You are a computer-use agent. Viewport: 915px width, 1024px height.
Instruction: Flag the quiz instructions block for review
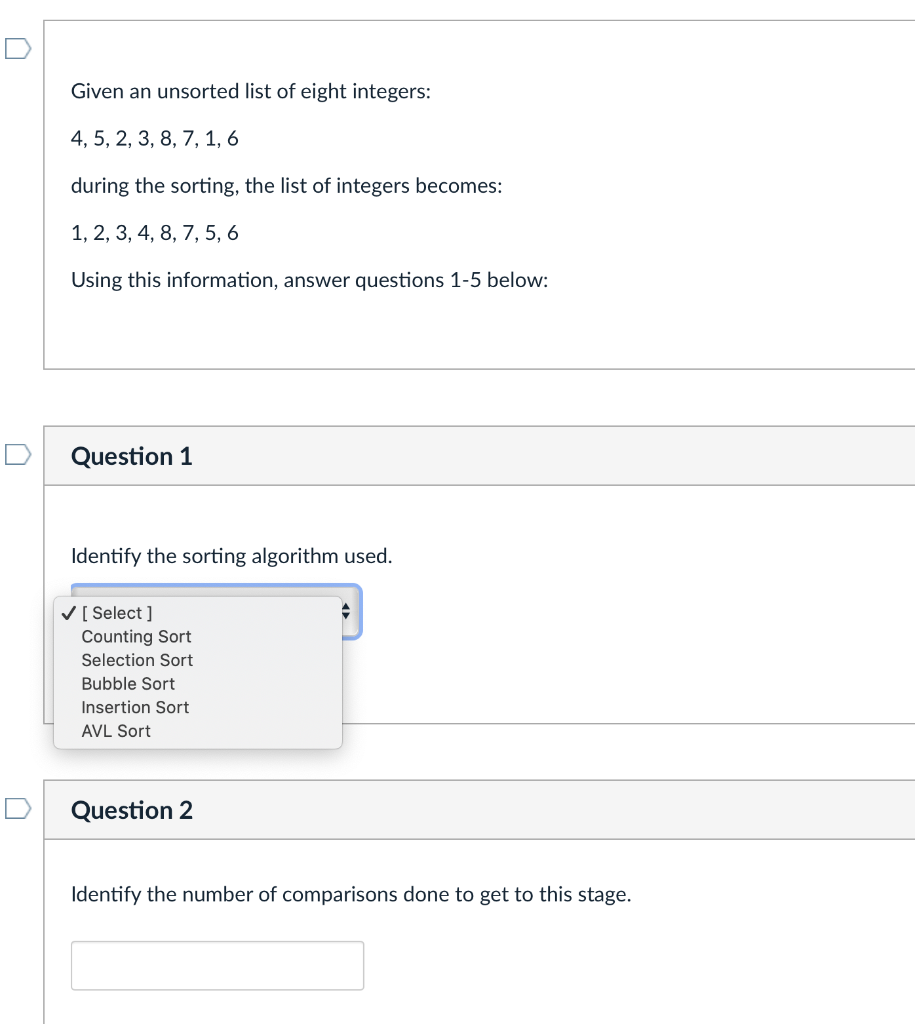(16, 47)
